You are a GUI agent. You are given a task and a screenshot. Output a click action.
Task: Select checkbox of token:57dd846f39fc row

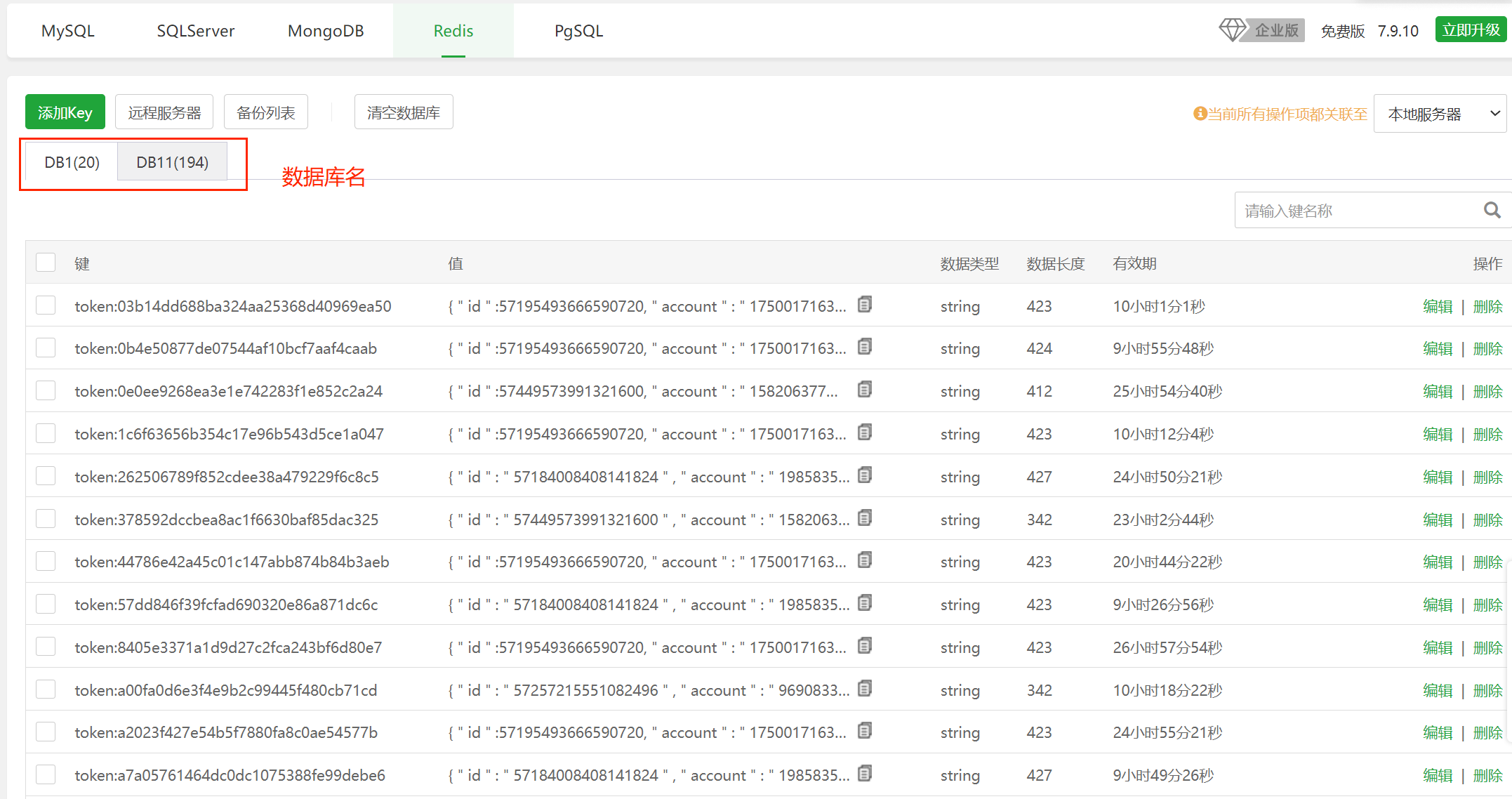coord(46,604)
